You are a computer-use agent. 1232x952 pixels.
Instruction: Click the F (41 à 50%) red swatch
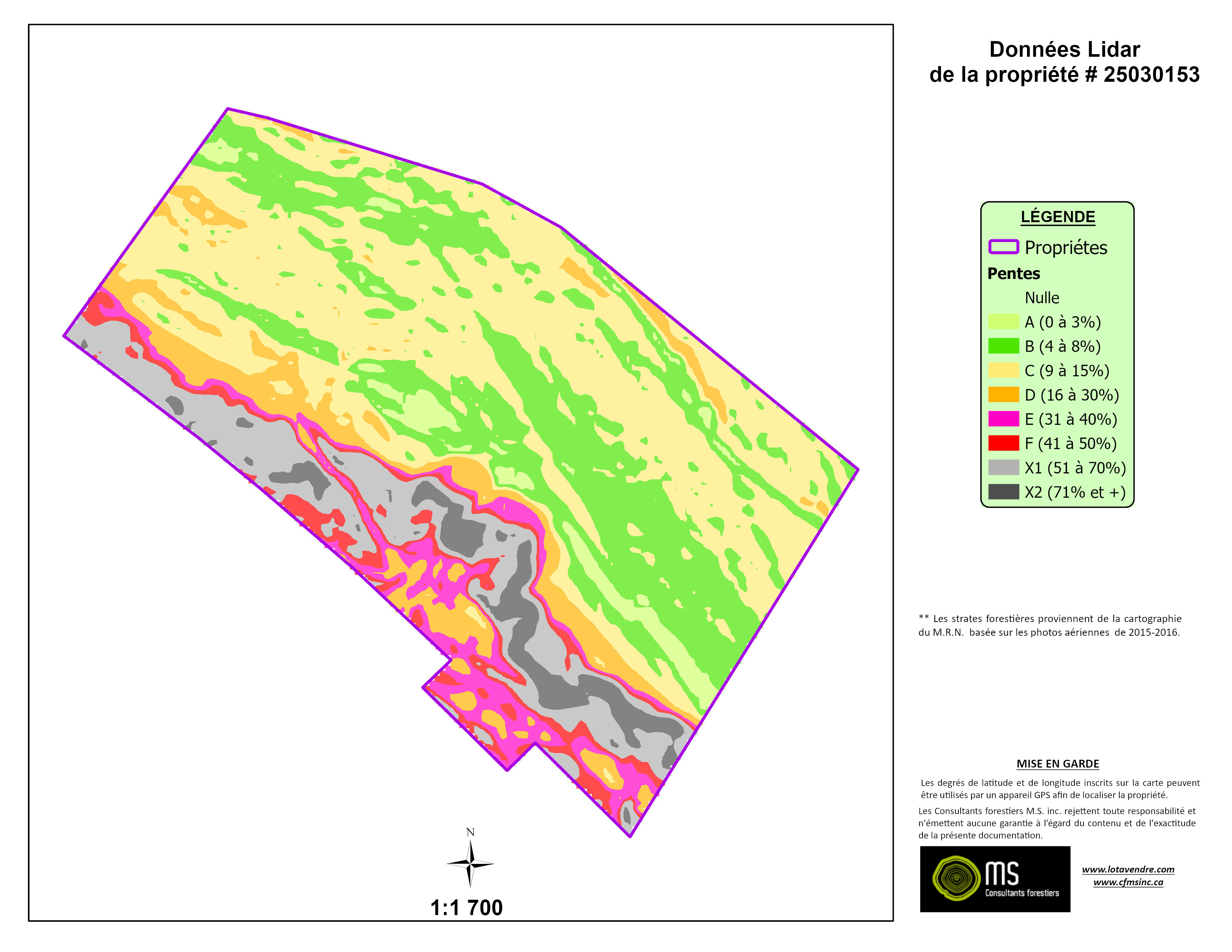tap(1004, 443)
